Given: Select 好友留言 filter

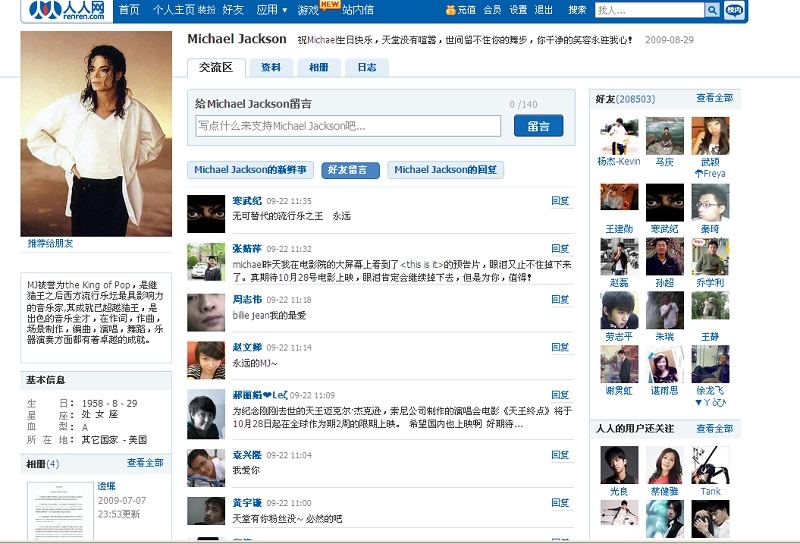Looking at the screenshot, I should pyautogui.click(x=350, y=170).
